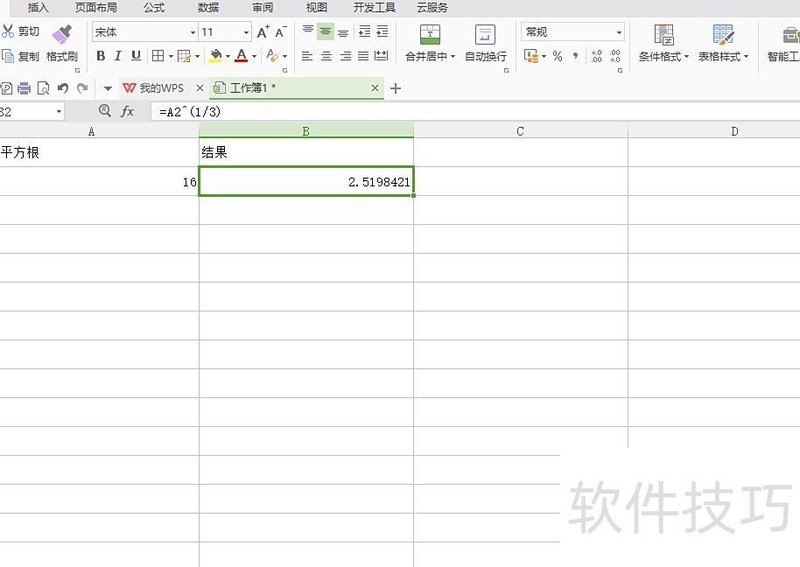The width and height of the screenshot is (800, 567).
Task: Toggle left text alignment
Action: (307, 56)
